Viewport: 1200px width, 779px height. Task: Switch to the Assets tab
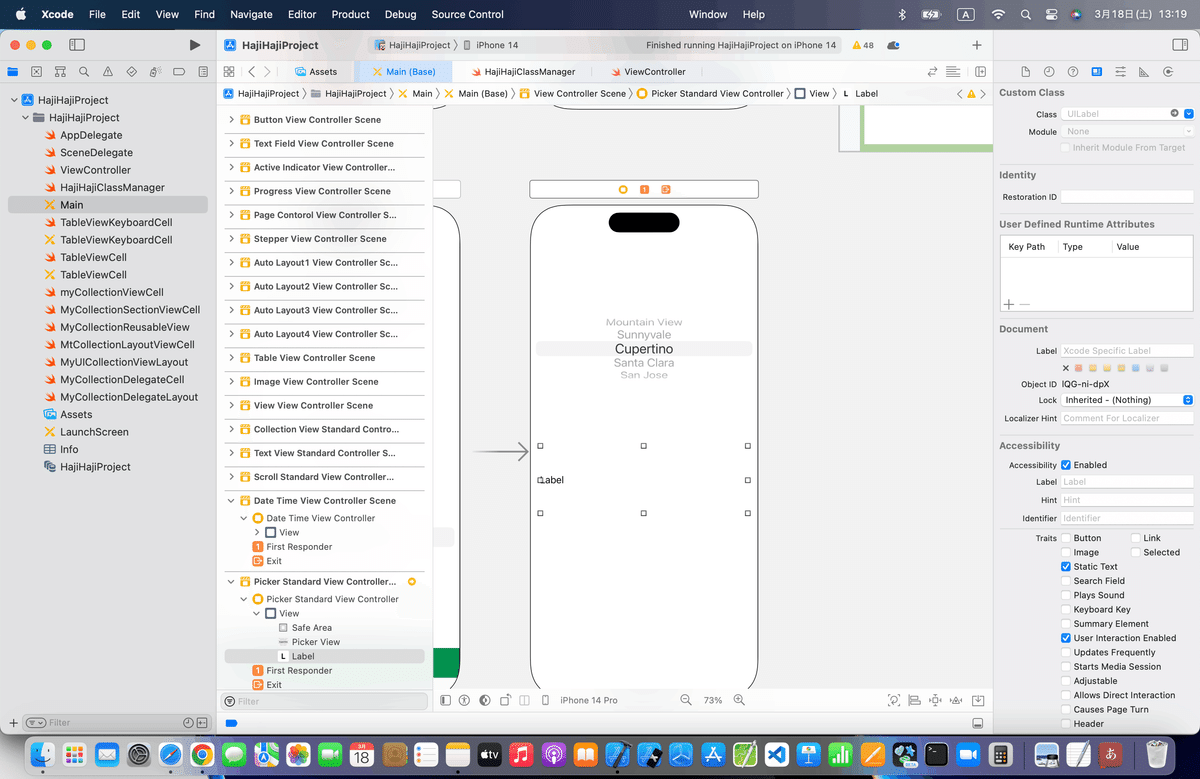tap(316, 72)
